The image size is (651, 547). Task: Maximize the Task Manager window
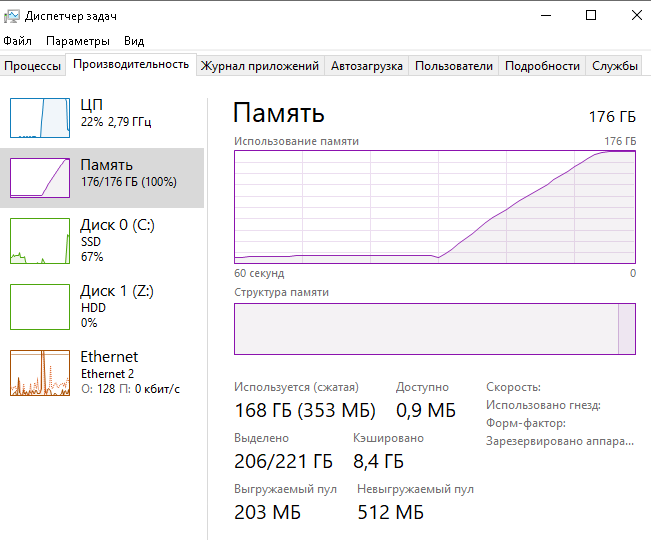591,15
